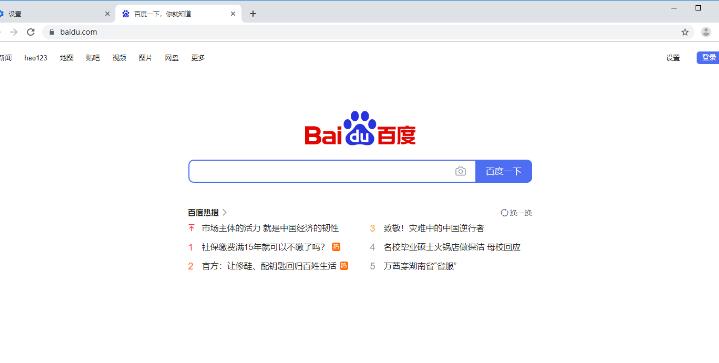
Task: Select the 百度一下 browser tab
Action: [x=179, y=14]
